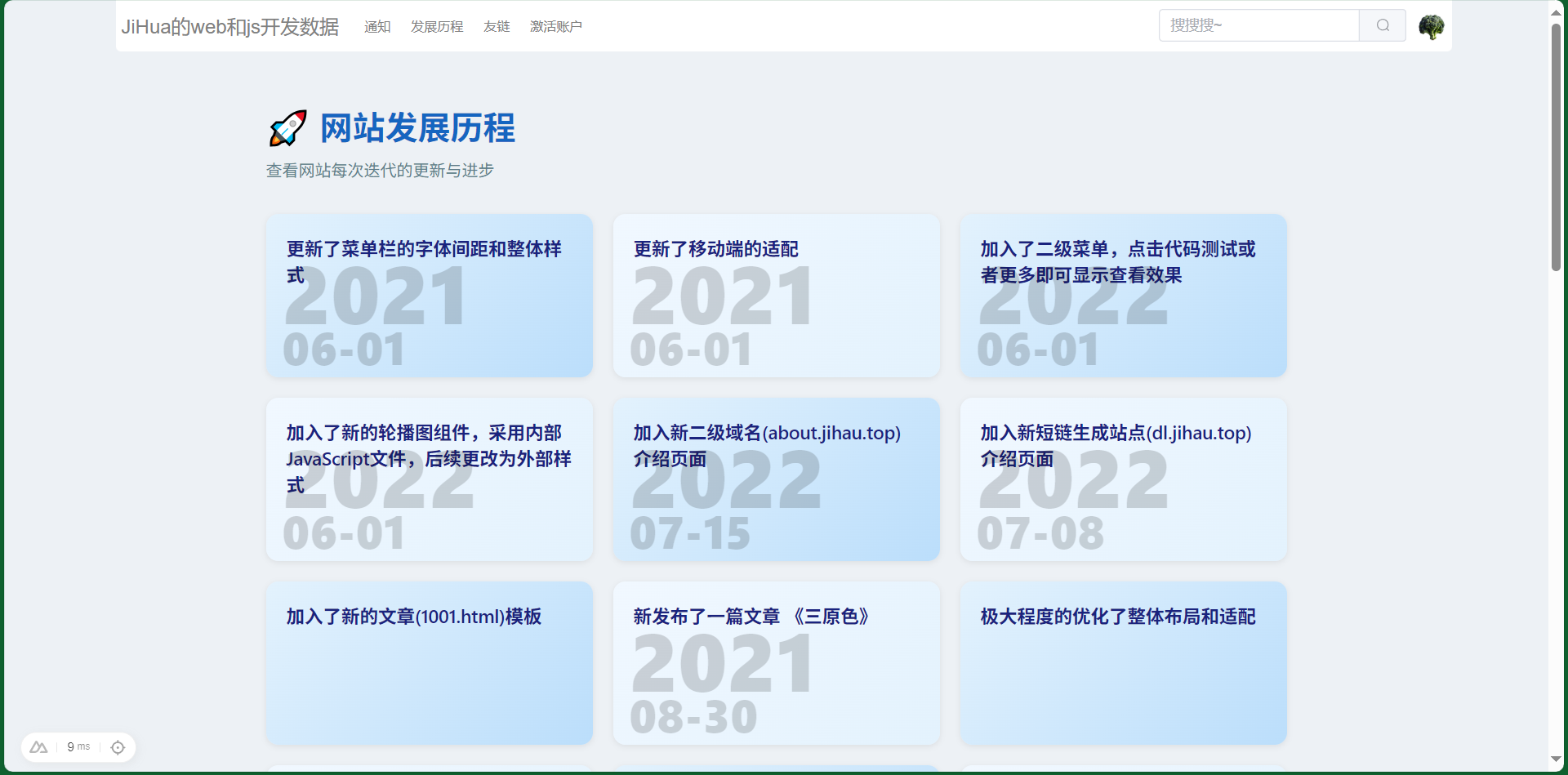Select 发展历程 in the navigation bar
This screenshot has height=775, width=1568.
[x=437, y=27]
